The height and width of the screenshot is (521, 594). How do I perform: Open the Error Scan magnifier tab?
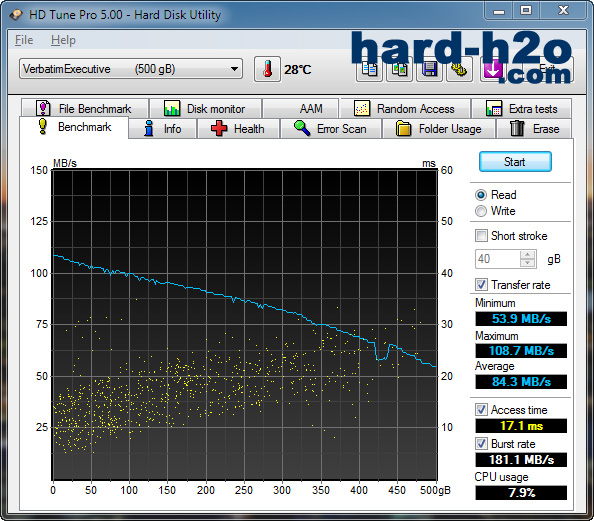pos(331,129)
